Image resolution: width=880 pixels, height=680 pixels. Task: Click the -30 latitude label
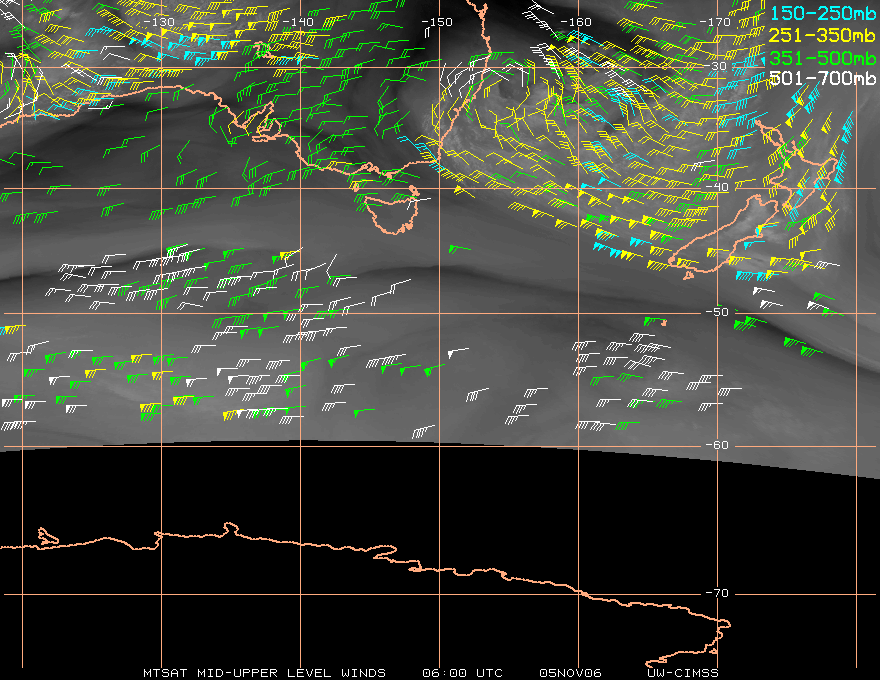click(715, 66)
